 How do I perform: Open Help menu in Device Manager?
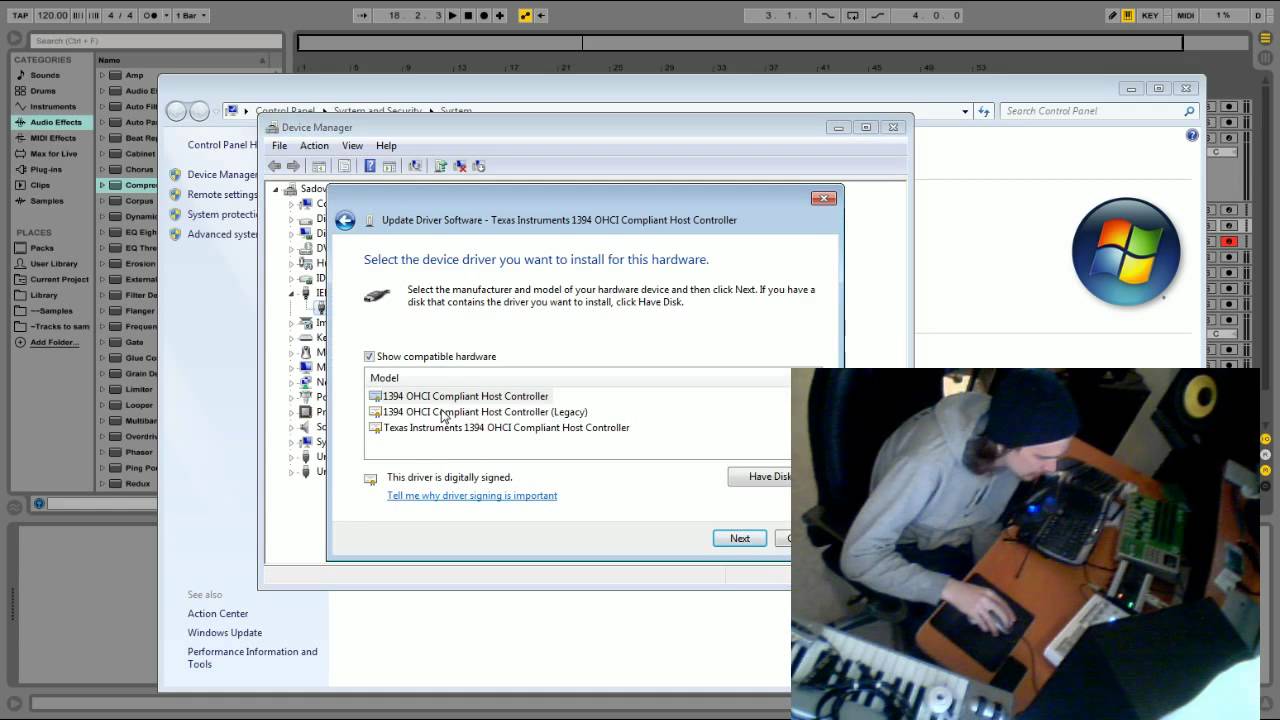386,146
